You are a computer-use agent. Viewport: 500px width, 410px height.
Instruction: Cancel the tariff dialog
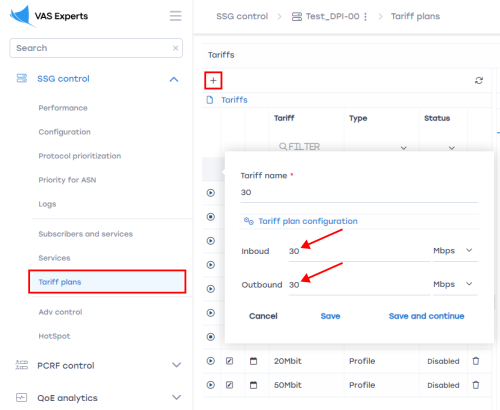pyautogui.click(x=263, y=316)
